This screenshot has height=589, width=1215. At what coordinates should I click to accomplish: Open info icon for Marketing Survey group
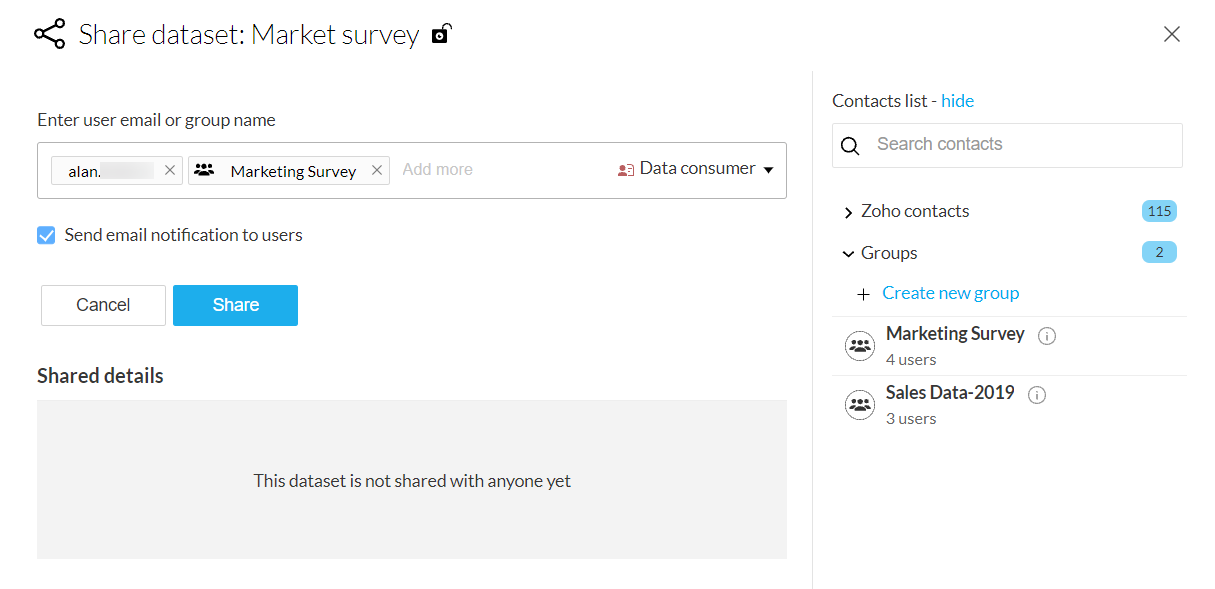(x=1047, y=336)
